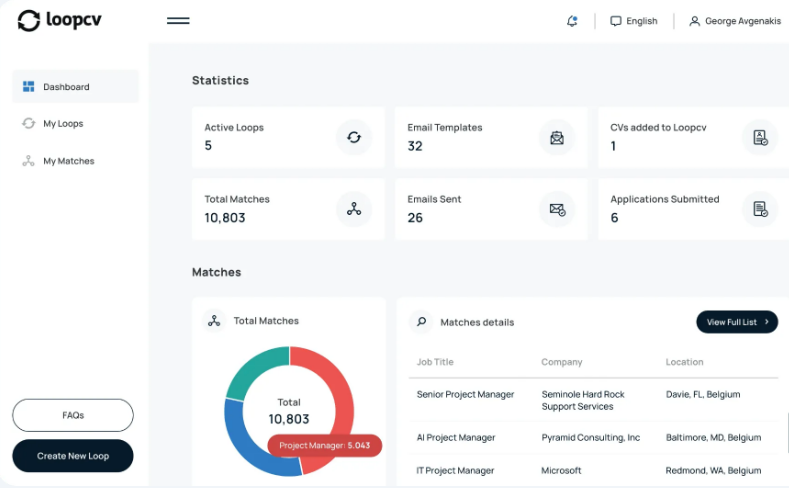Click the Matches details magnifier icon

422,321
